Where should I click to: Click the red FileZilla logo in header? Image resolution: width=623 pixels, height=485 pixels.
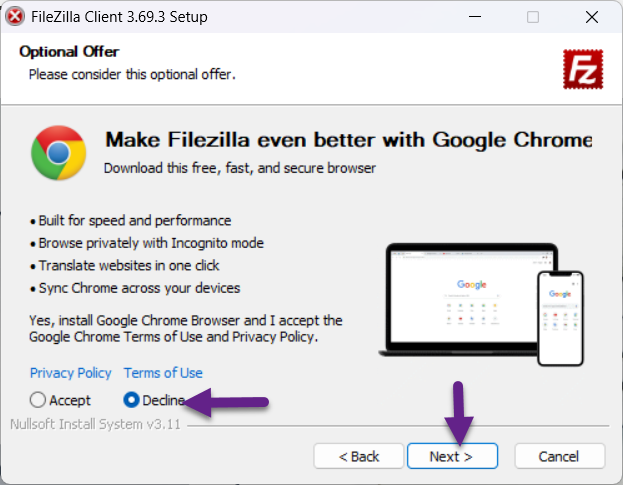(x=581, y=69)
